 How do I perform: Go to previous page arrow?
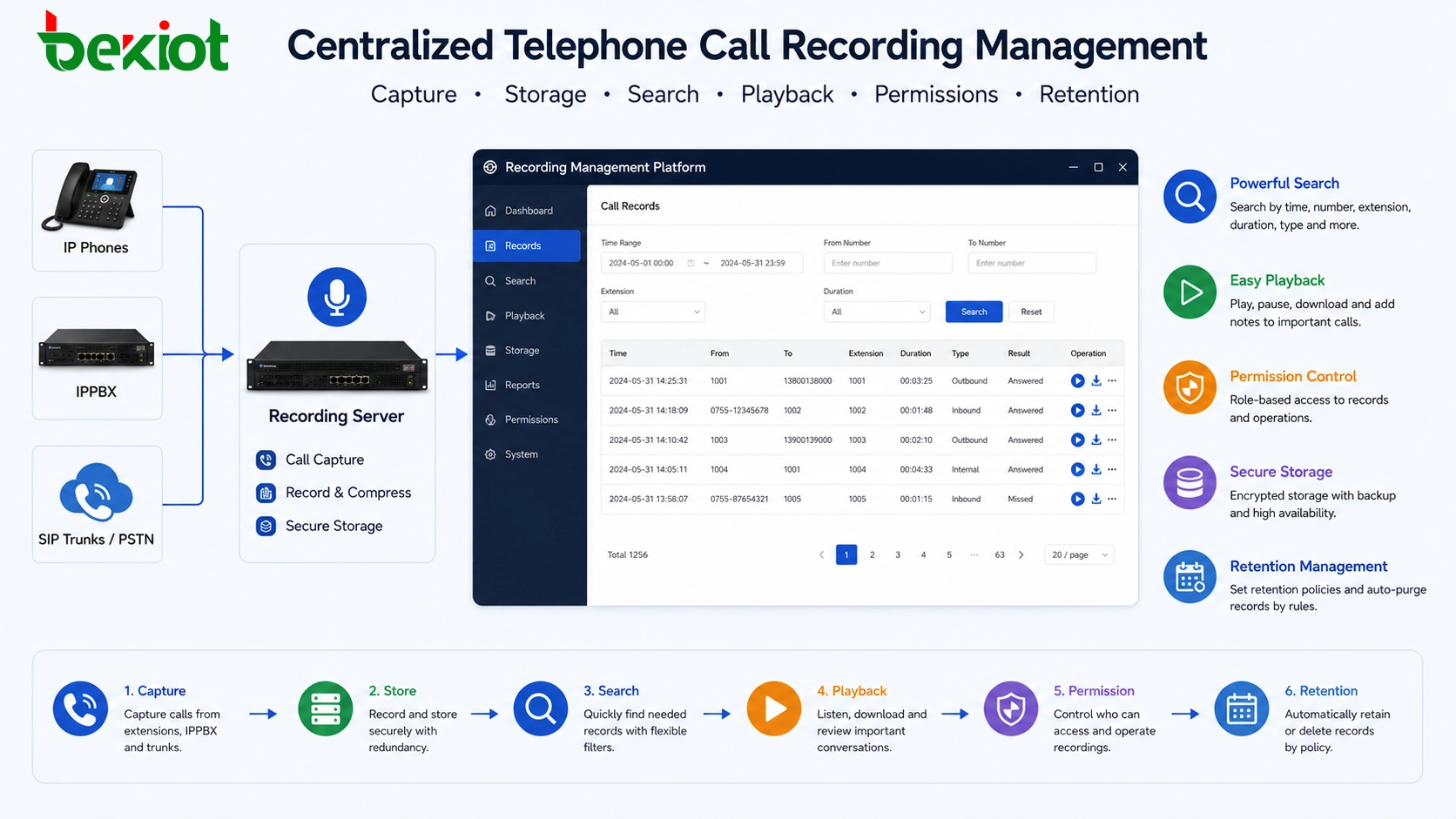coord(821,554)
